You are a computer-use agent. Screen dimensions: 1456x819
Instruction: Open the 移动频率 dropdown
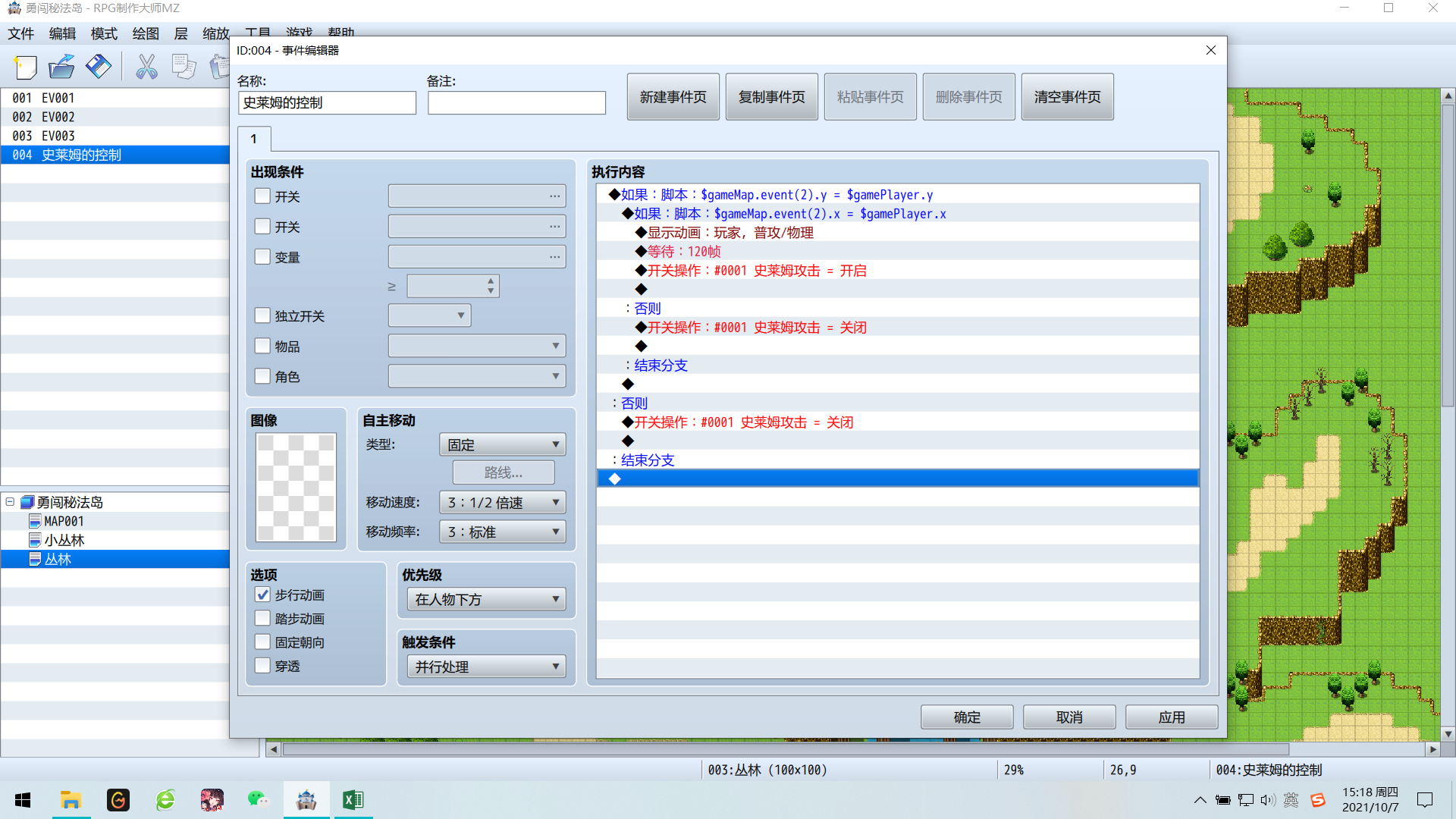point(502,532)
